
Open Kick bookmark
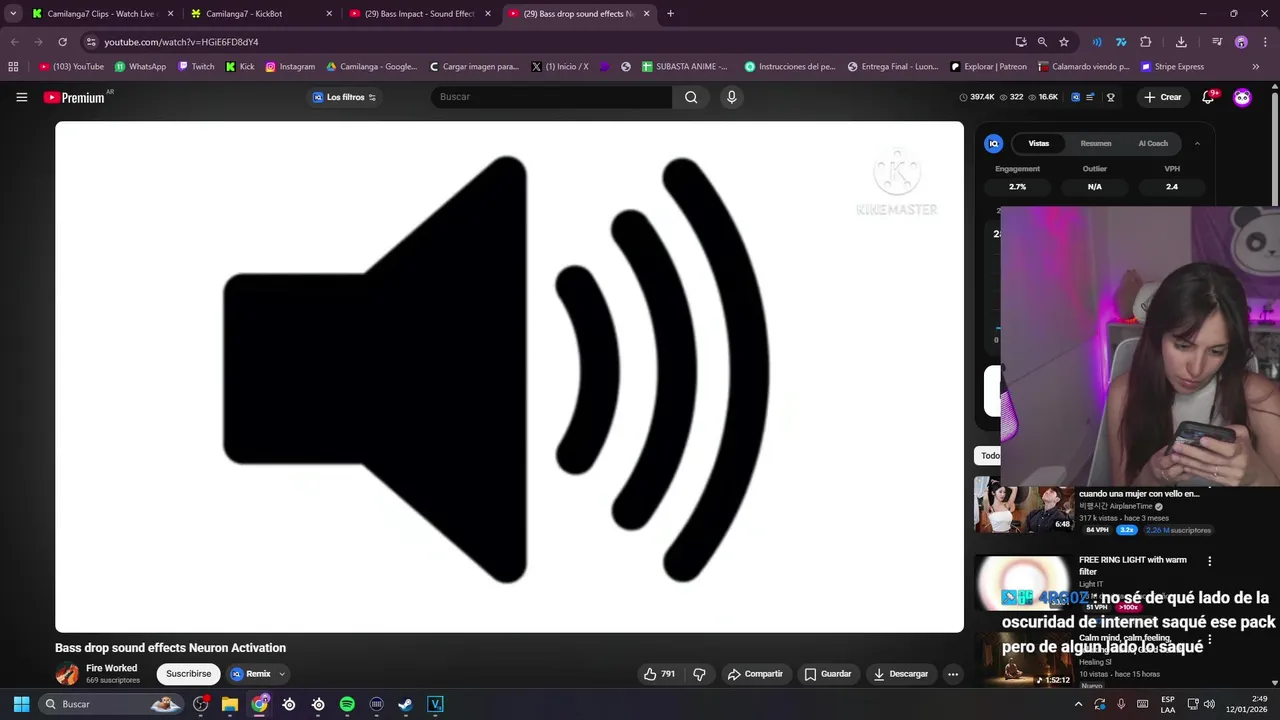[240, 67]
